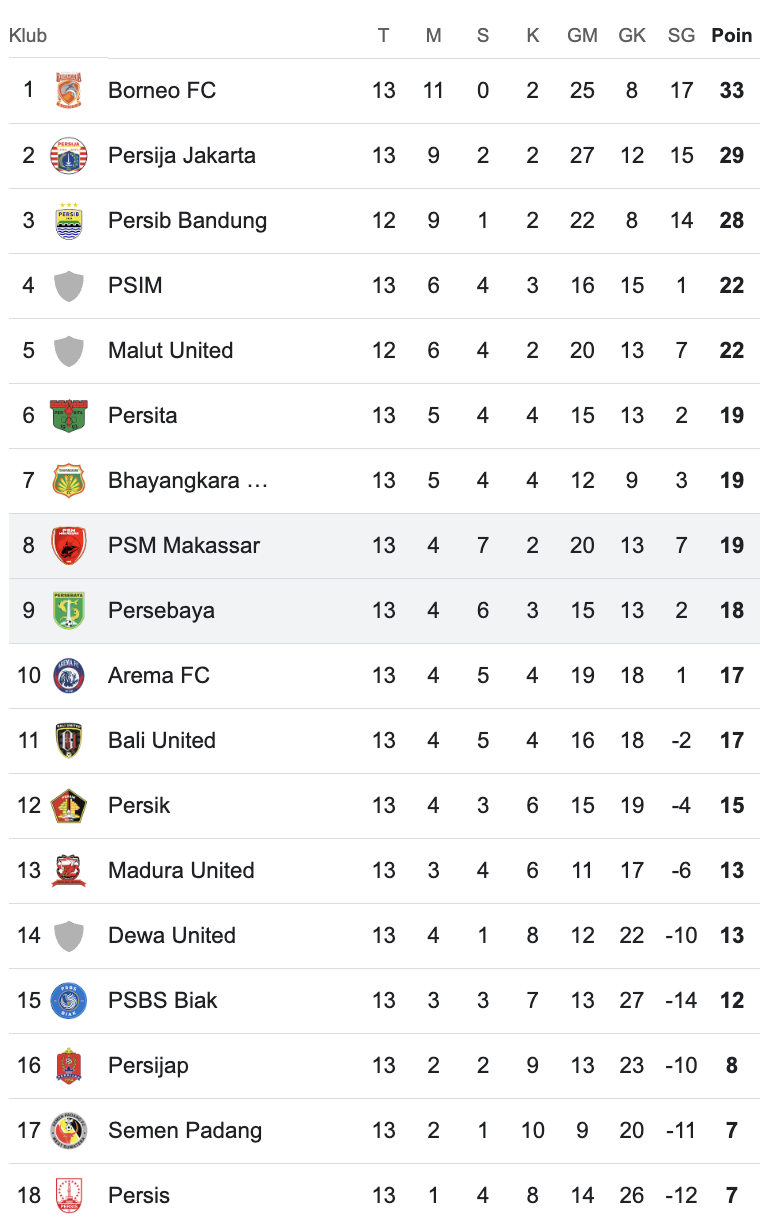Select the Persib Bandung logo
Image resolution: width=760 pixels, height=1222 pixels.
tap(69, 220)
